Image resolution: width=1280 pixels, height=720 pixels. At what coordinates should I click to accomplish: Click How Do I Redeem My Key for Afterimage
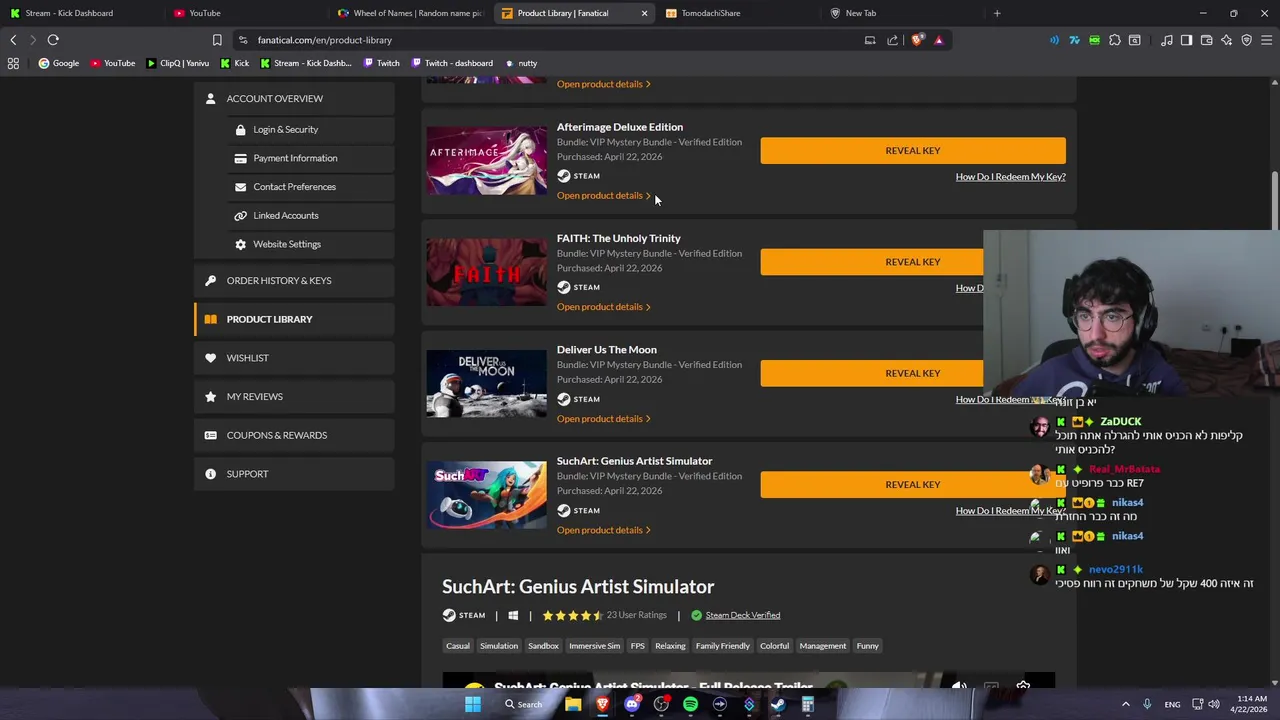pos(1010,177)
